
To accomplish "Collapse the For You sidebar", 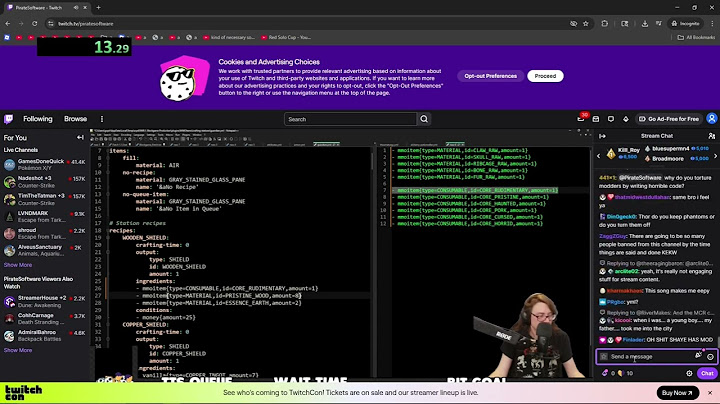I will 80,137.
